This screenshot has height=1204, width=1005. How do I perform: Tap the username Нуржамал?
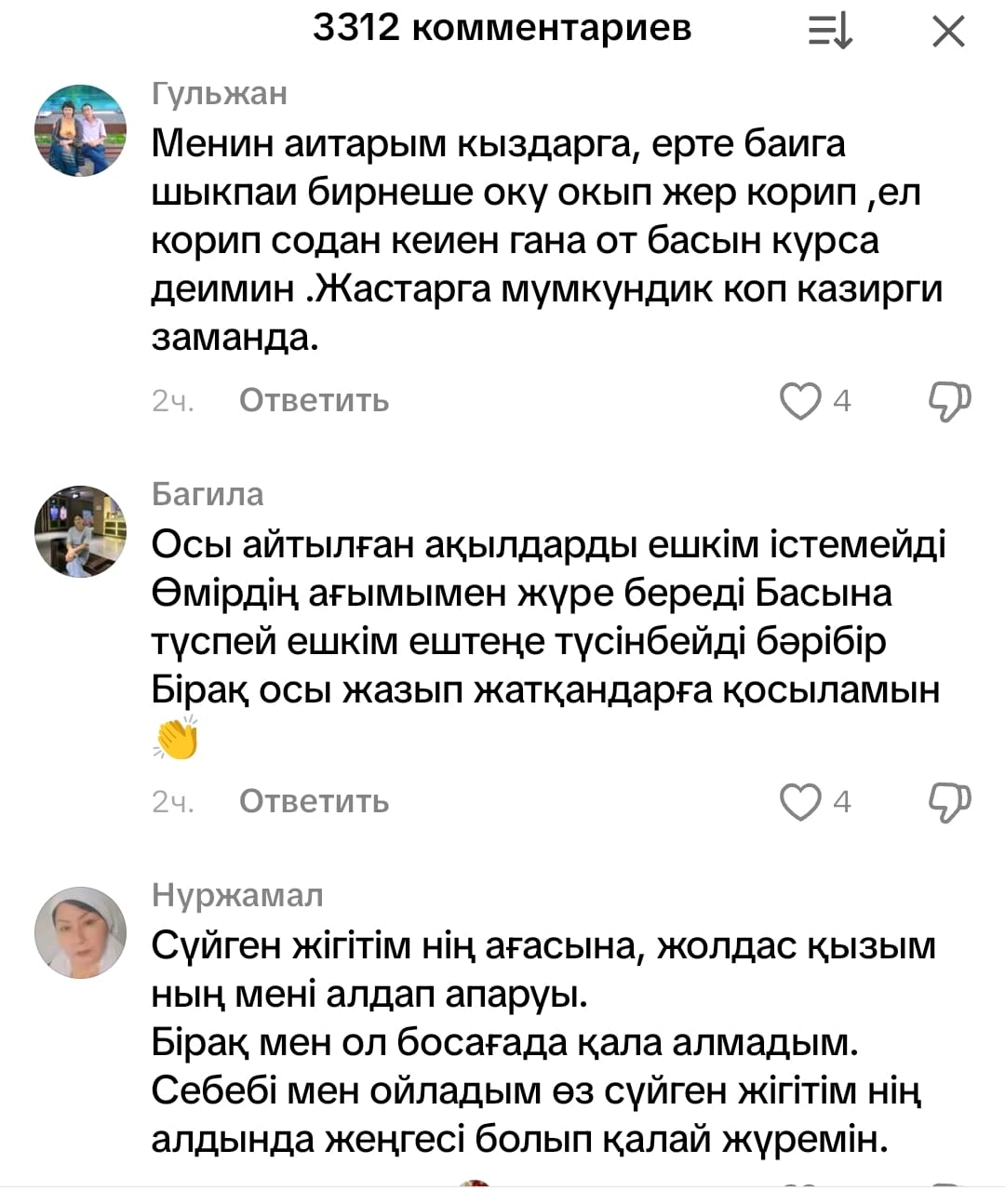click(x=237, y=895)
